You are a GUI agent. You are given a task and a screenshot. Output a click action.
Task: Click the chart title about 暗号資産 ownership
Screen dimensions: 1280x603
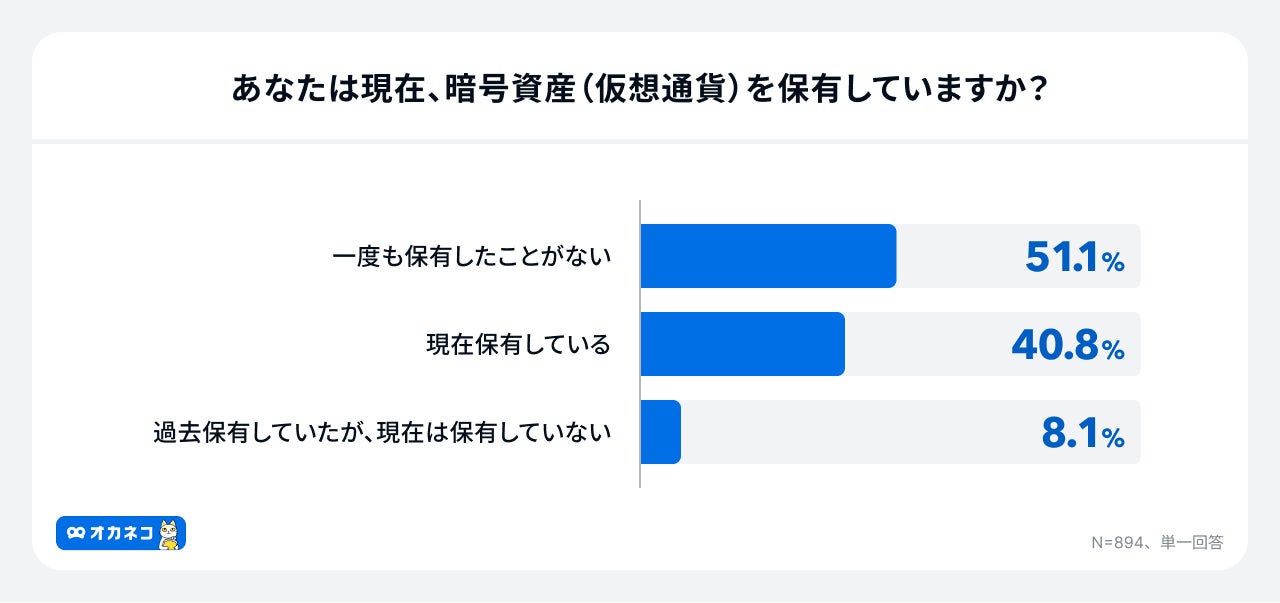point(639,90)
